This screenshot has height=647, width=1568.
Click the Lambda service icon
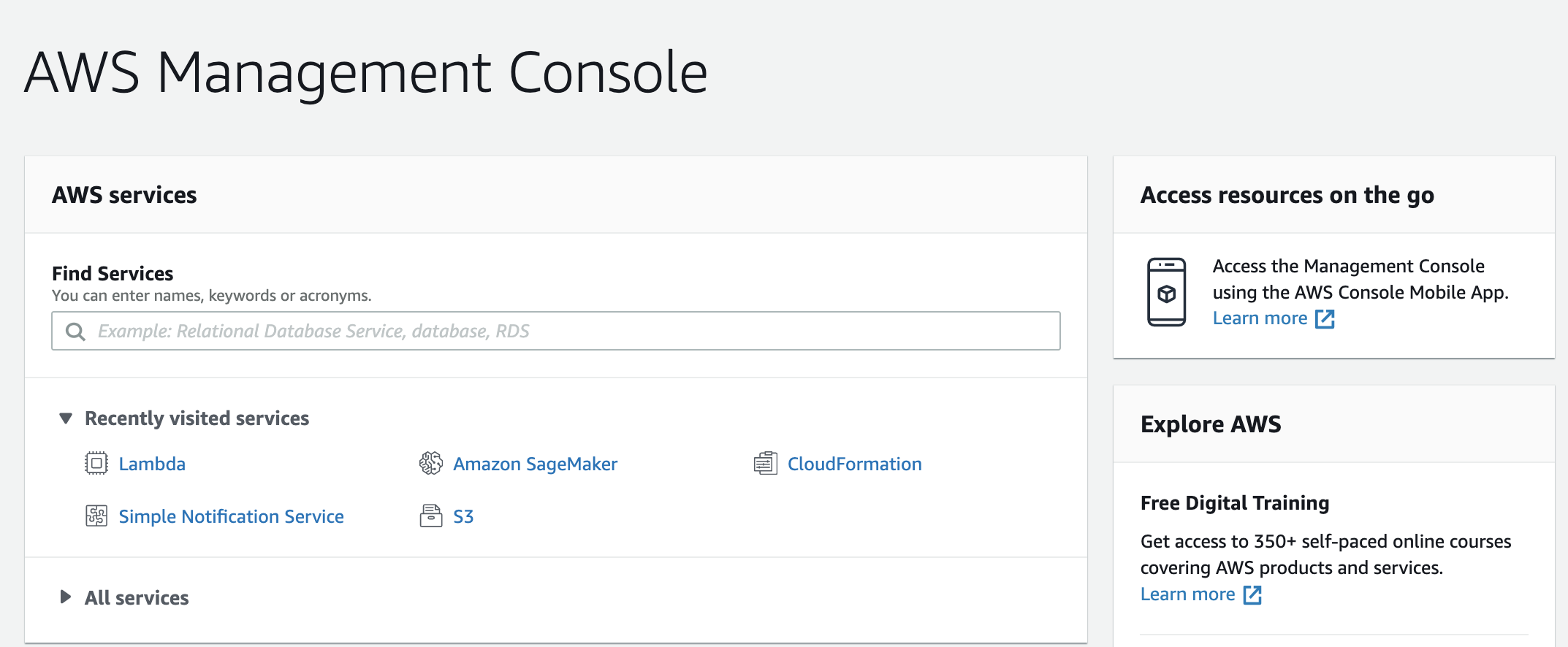tap(96, 464)
